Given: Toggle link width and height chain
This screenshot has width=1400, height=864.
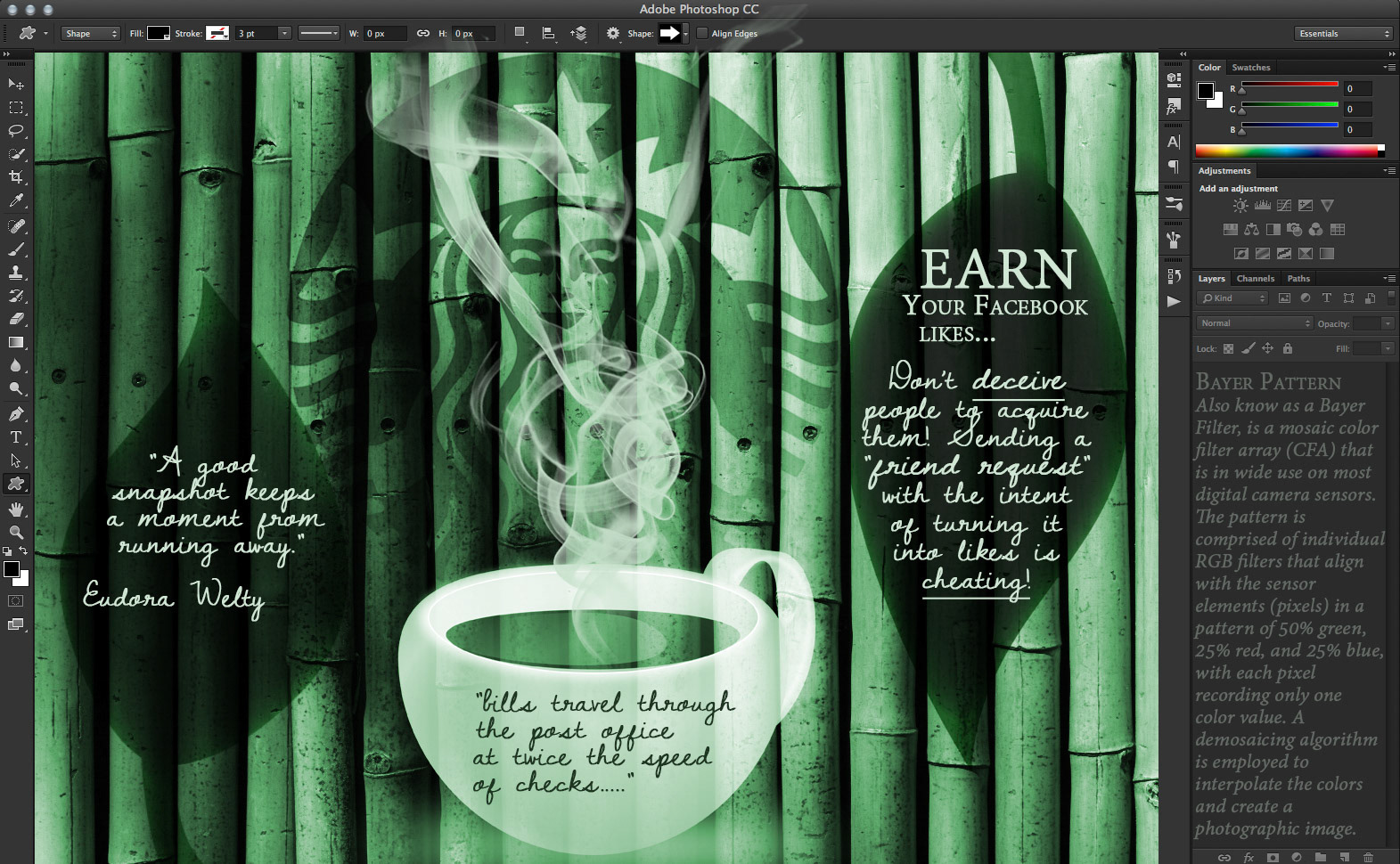Looking at the screenshot, I should coord(423,34).
